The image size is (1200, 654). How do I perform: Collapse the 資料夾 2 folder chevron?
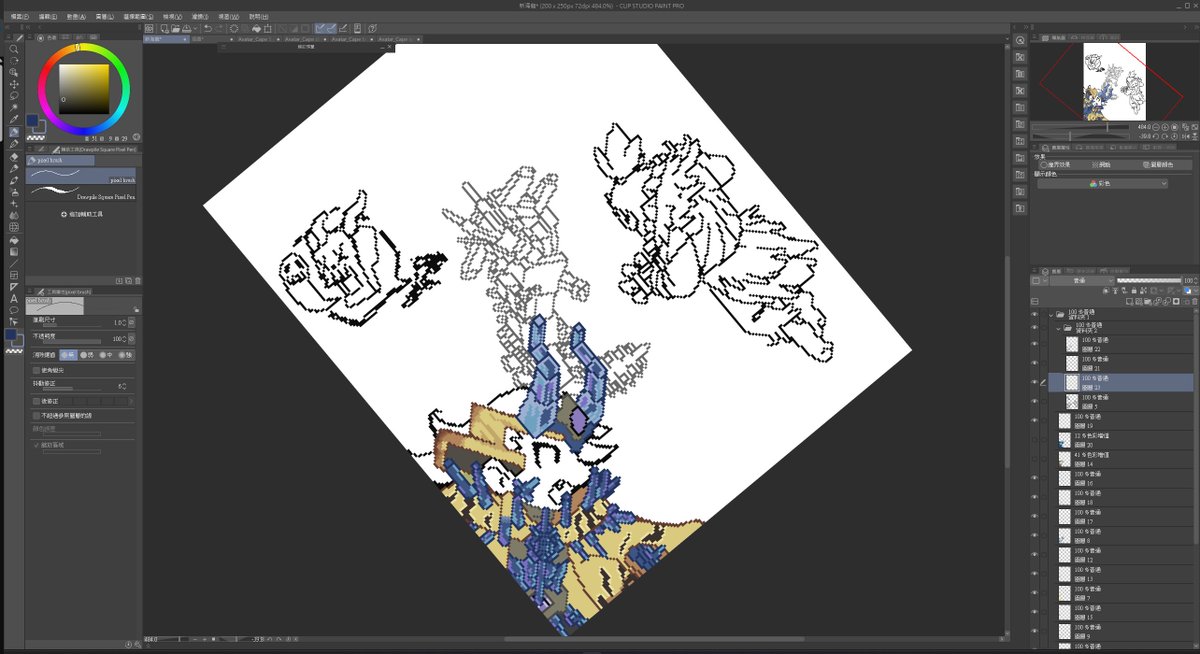[x=1058, y=329]
